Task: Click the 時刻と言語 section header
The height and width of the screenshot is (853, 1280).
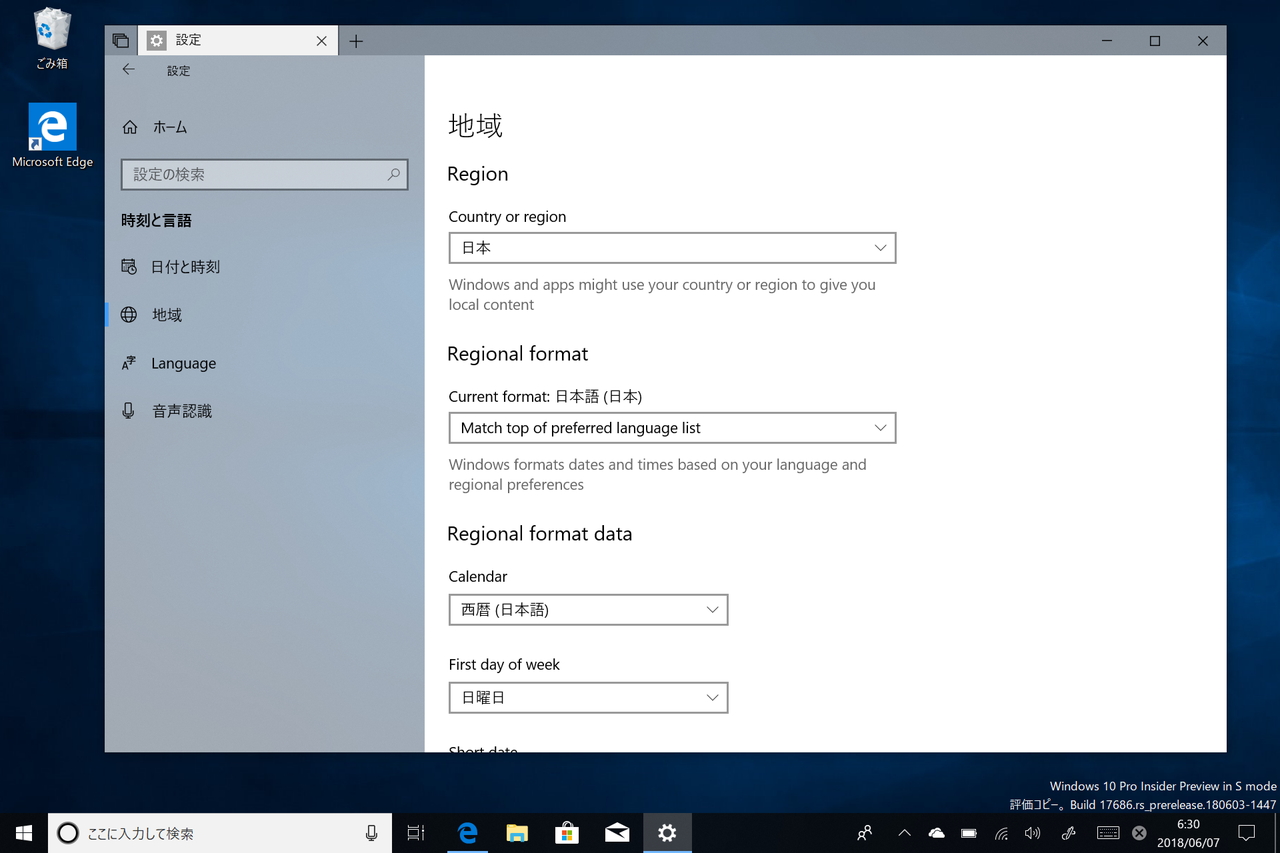Action: (x=156, y=220)
